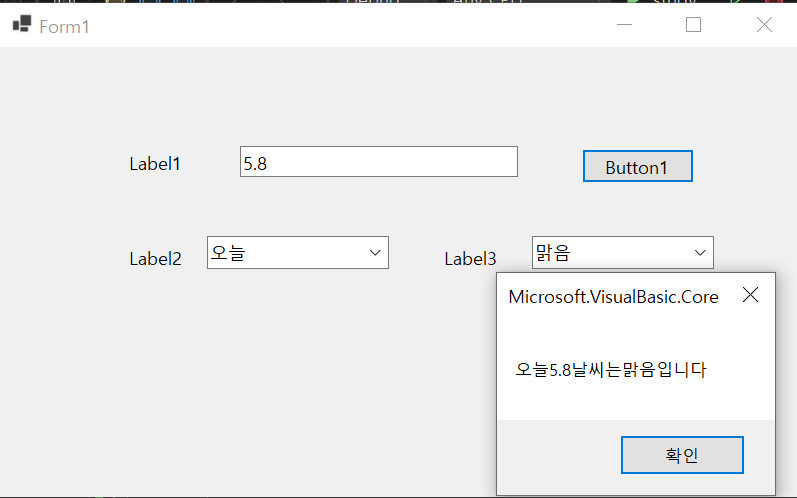This screenshot has height=498, width=797.
Task: Click the 오늘 text in combo box
Action: coord(229,253)
